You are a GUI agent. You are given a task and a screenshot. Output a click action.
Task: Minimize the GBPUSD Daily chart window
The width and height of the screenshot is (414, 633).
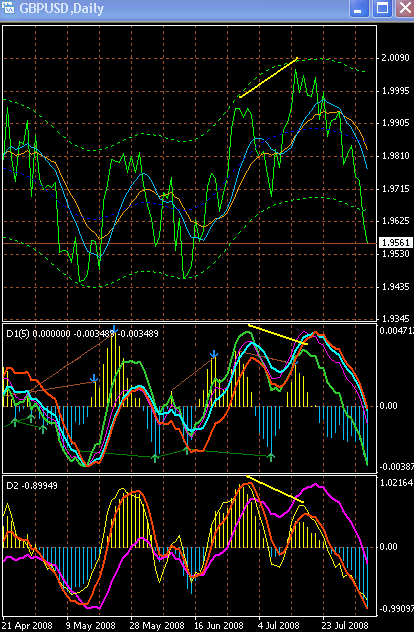point(358,8)
